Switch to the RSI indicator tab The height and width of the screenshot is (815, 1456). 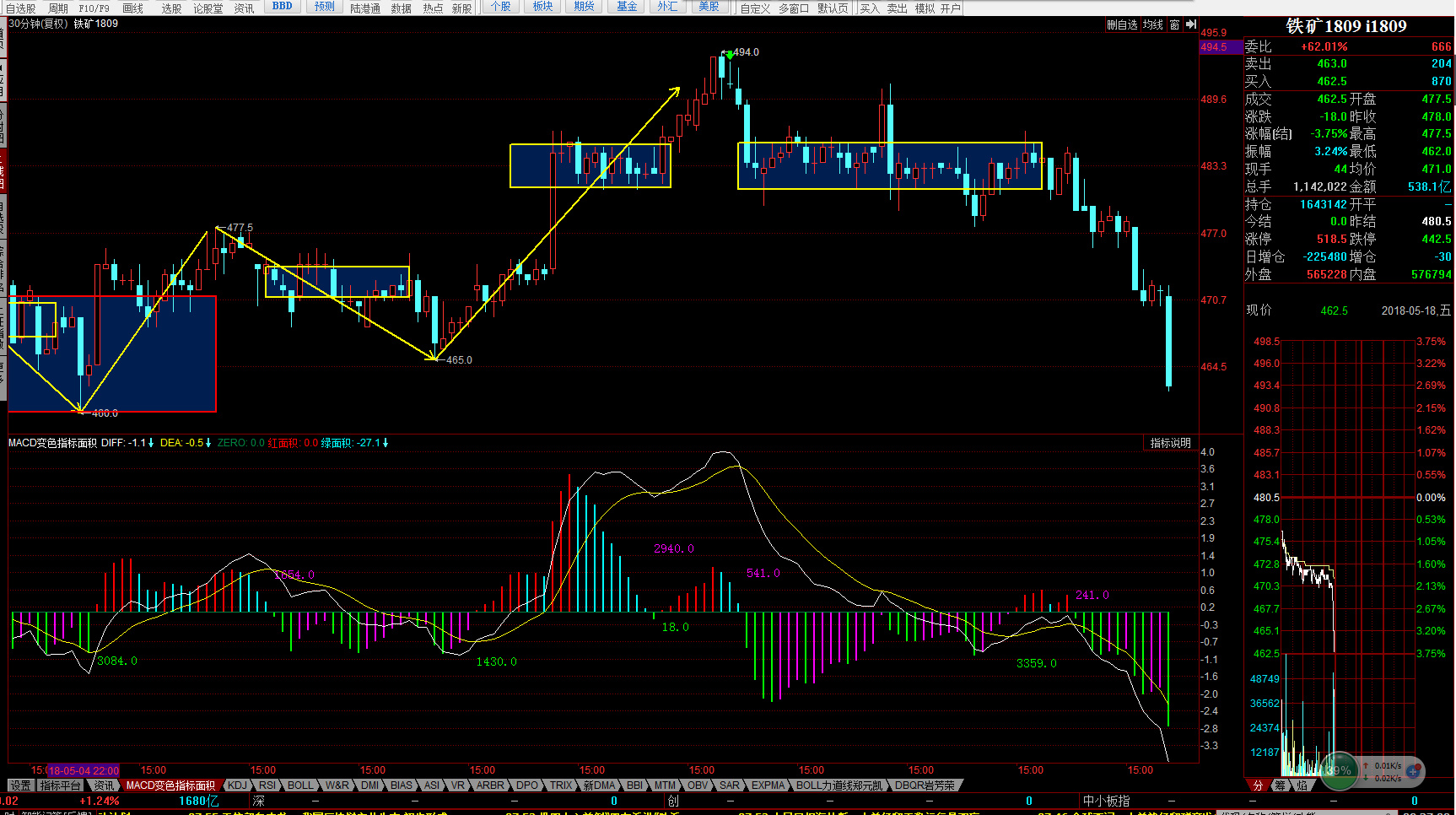point(267,785)
